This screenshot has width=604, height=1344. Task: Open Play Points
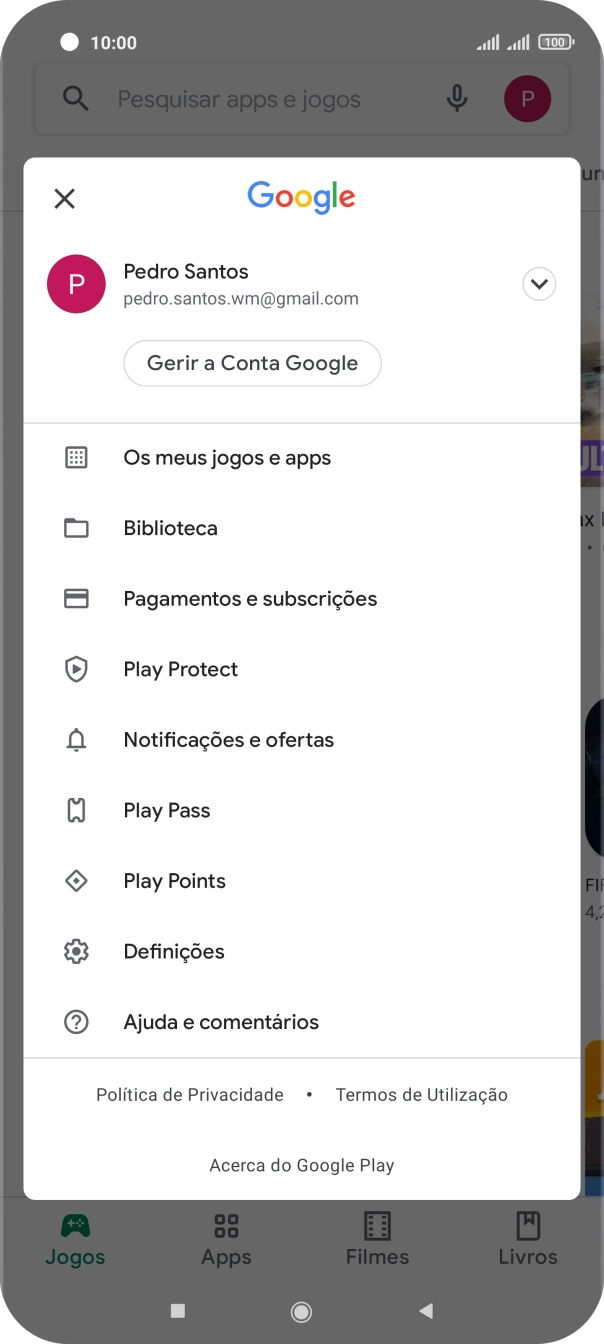pyautogui.click(x=76, y=881)
